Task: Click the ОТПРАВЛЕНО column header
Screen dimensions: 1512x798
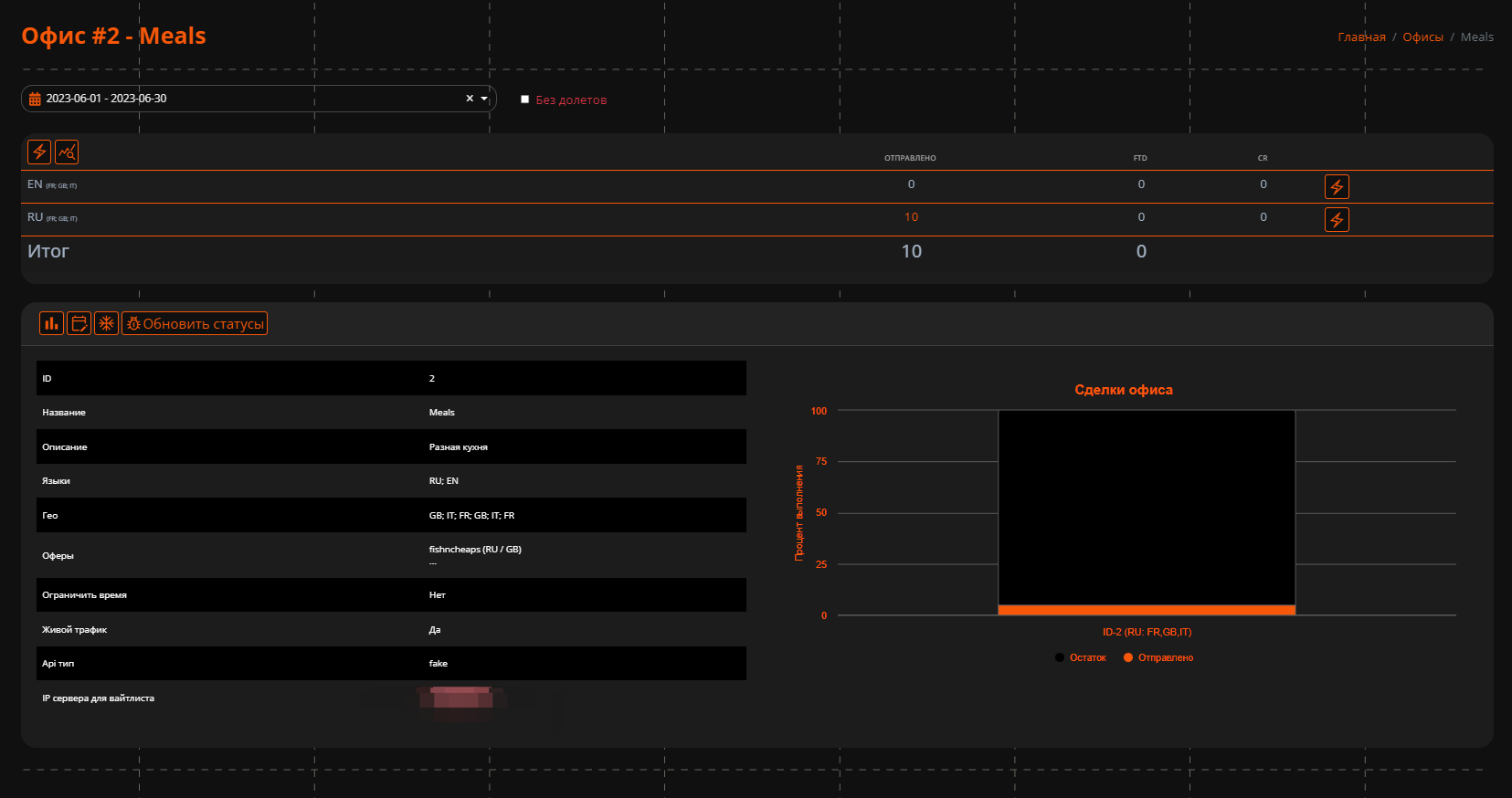Action: (910, 158)
